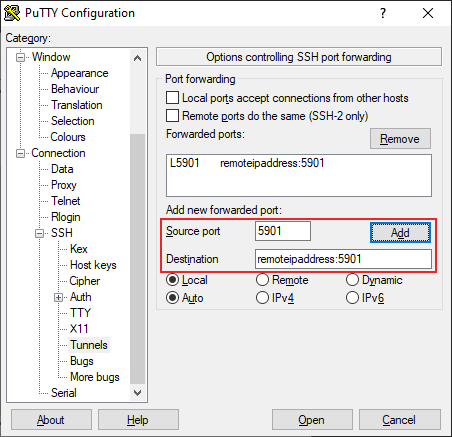Select Proxy in category tree
Viewport: 452px width, 437px height.
click(64, 185)
